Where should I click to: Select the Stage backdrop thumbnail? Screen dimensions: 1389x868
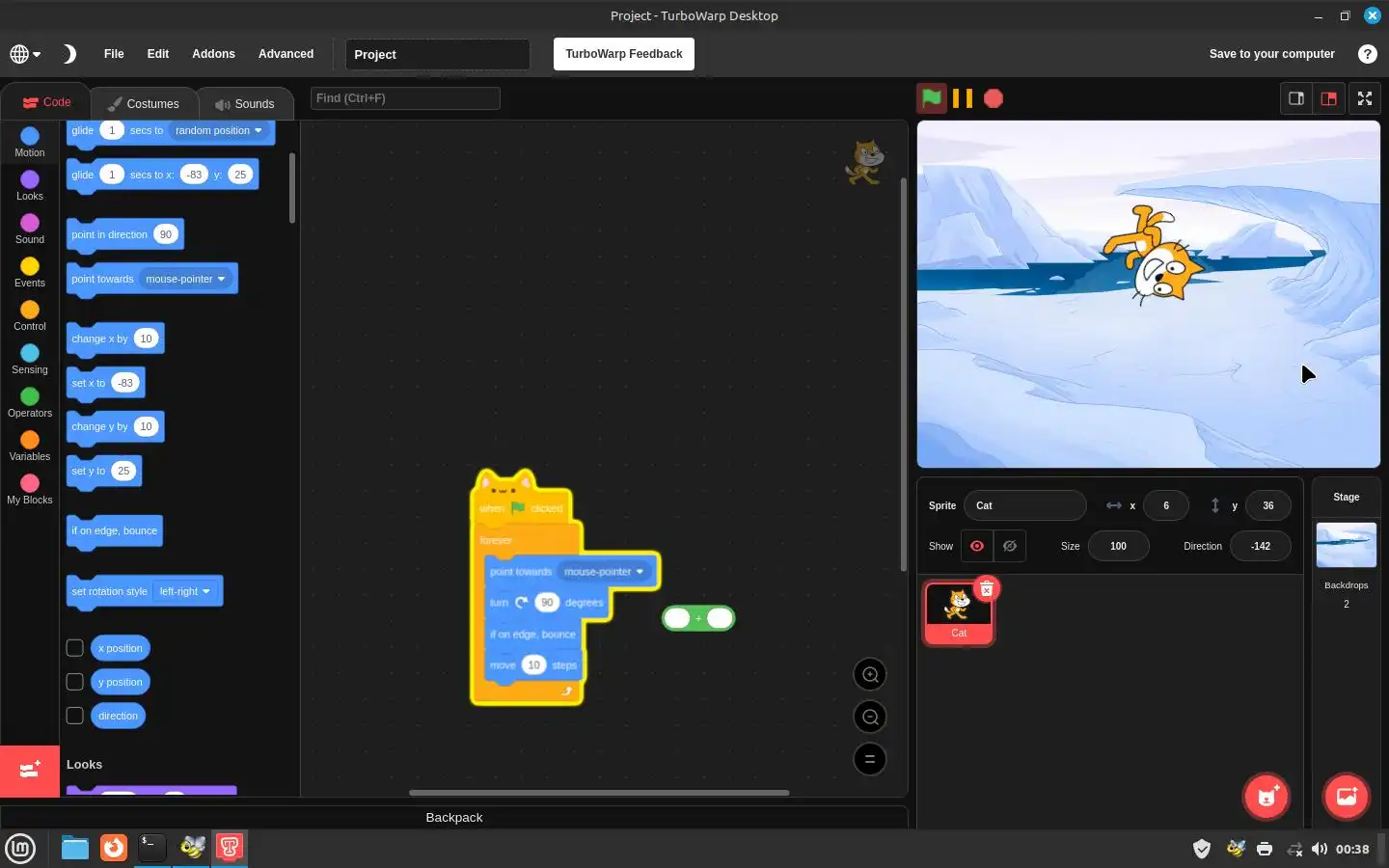click(1346, 546)
